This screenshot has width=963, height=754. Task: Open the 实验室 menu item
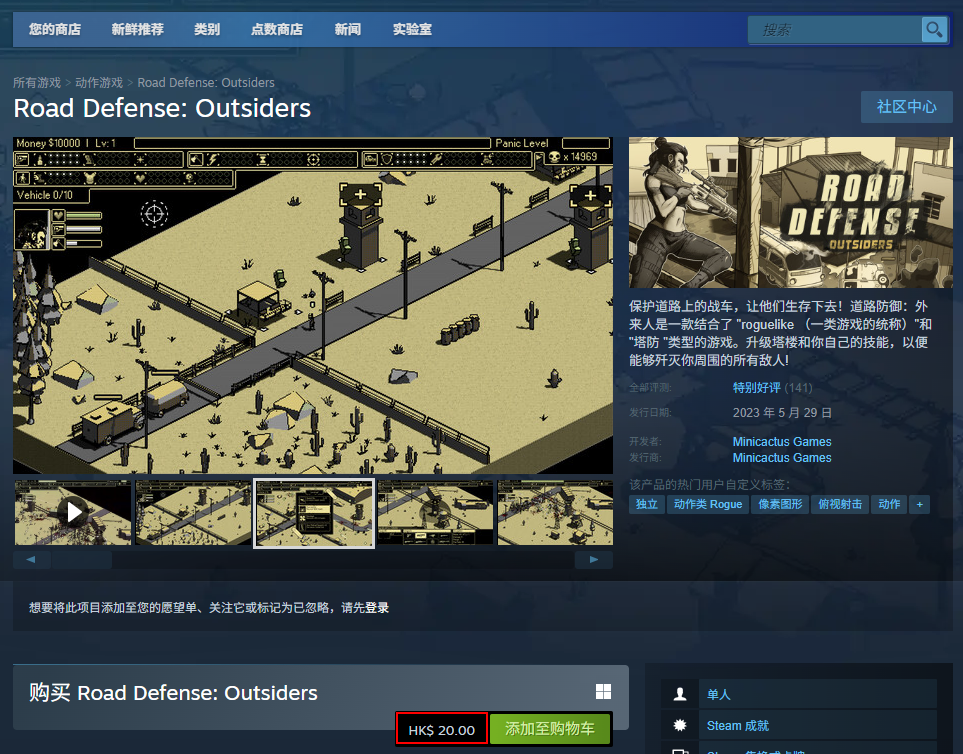(412, 29)
